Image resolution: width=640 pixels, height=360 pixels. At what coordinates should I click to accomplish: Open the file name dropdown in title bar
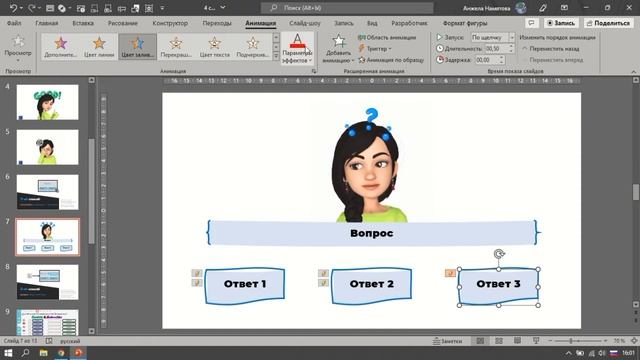(x=223, y=8)
